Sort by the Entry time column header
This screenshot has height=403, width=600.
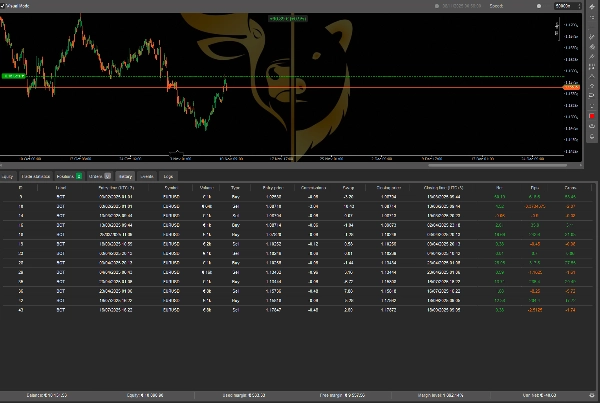click(x=116, y=188)
